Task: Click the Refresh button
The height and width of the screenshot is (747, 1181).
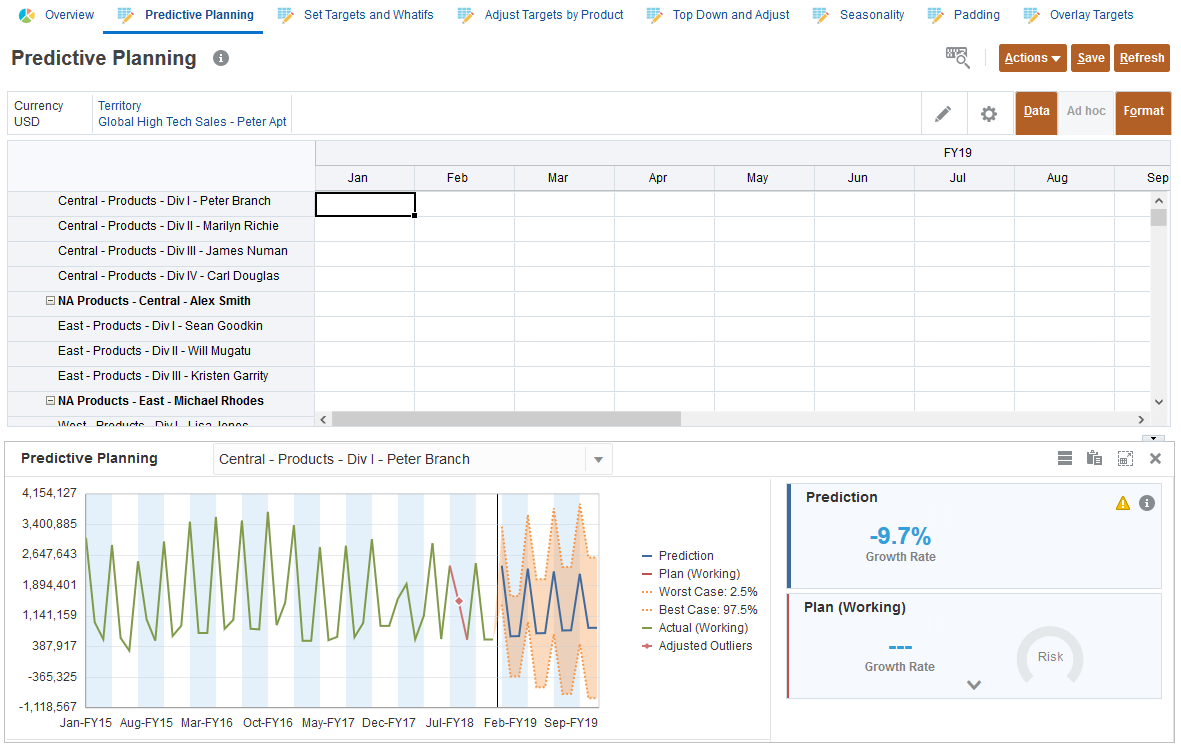Action: [x=1142, y=58]
